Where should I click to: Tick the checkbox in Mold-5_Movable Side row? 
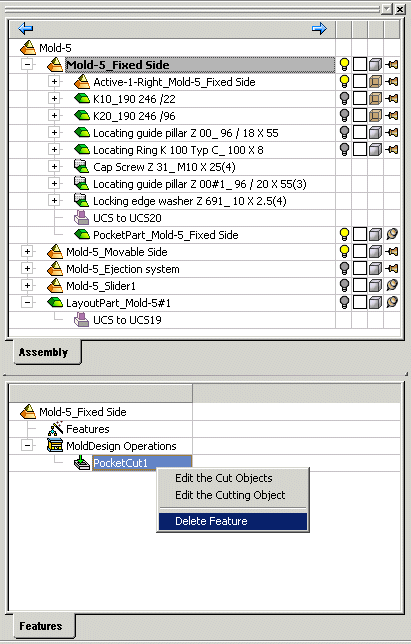coord(360,251)
